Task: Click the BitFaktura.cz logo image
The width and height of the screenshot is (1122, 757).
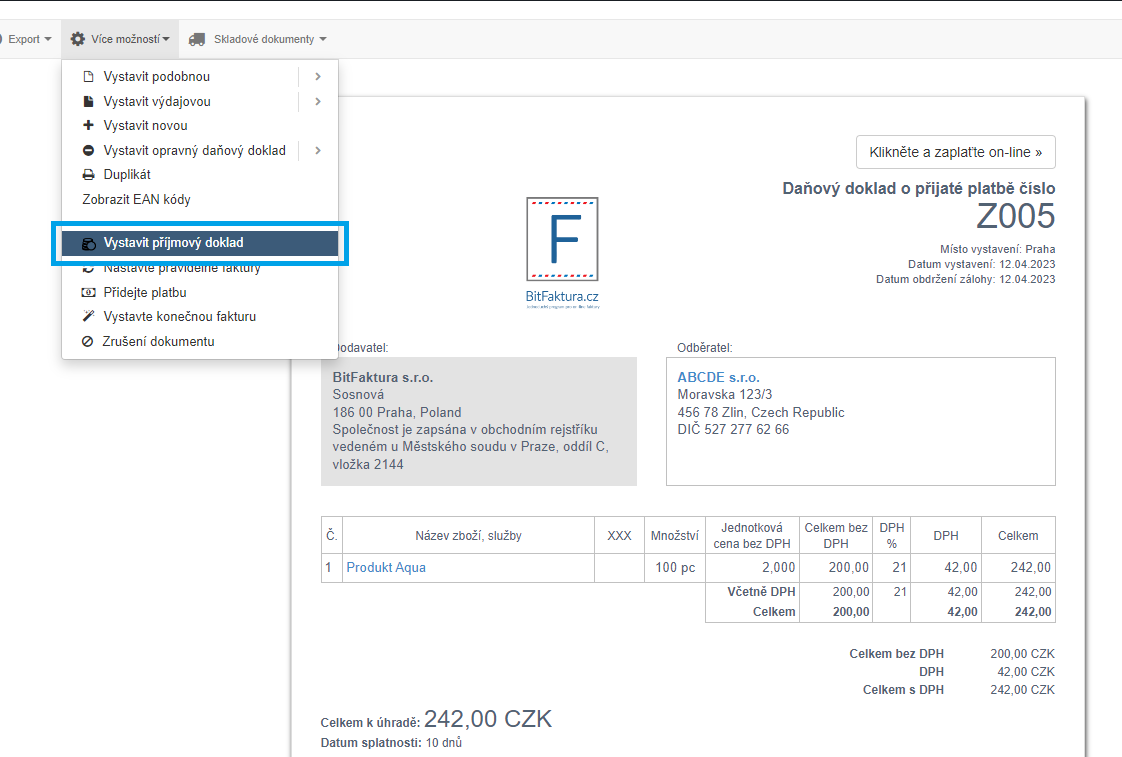Action: pos(562,252)
